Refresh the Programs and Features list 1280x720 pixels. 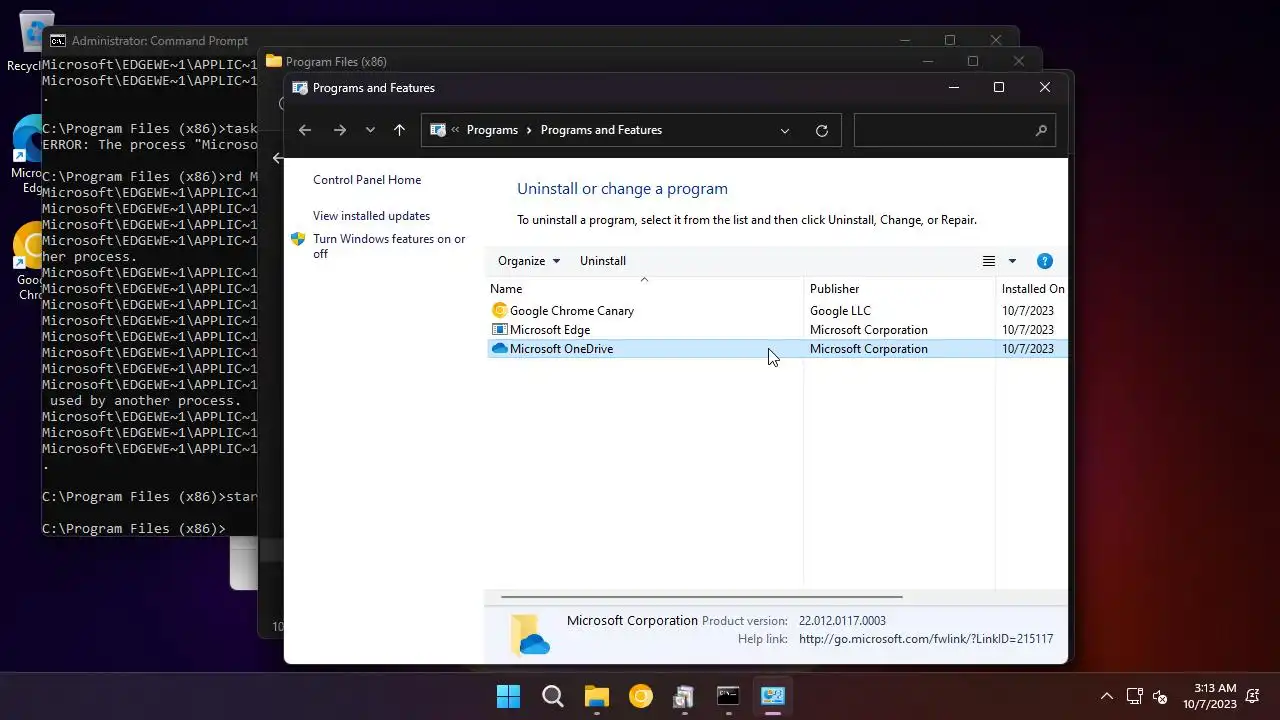point(822,130)
